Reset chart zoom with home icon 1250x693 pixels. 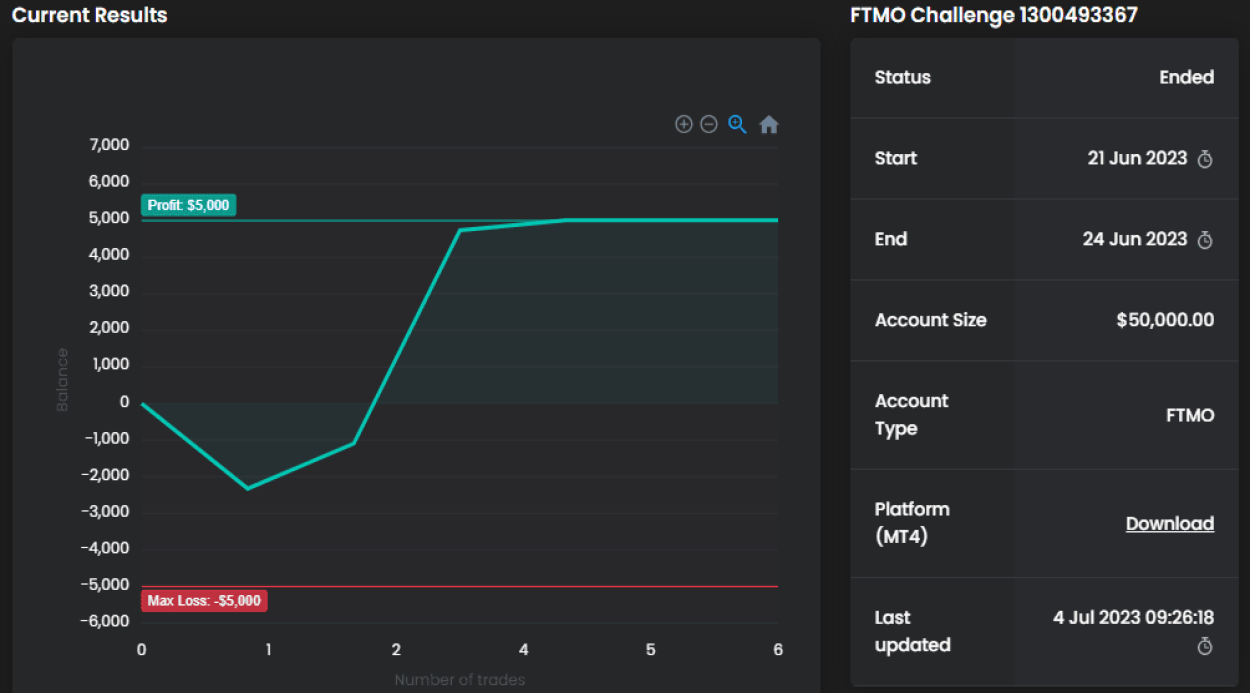click(x=768, y=125)
